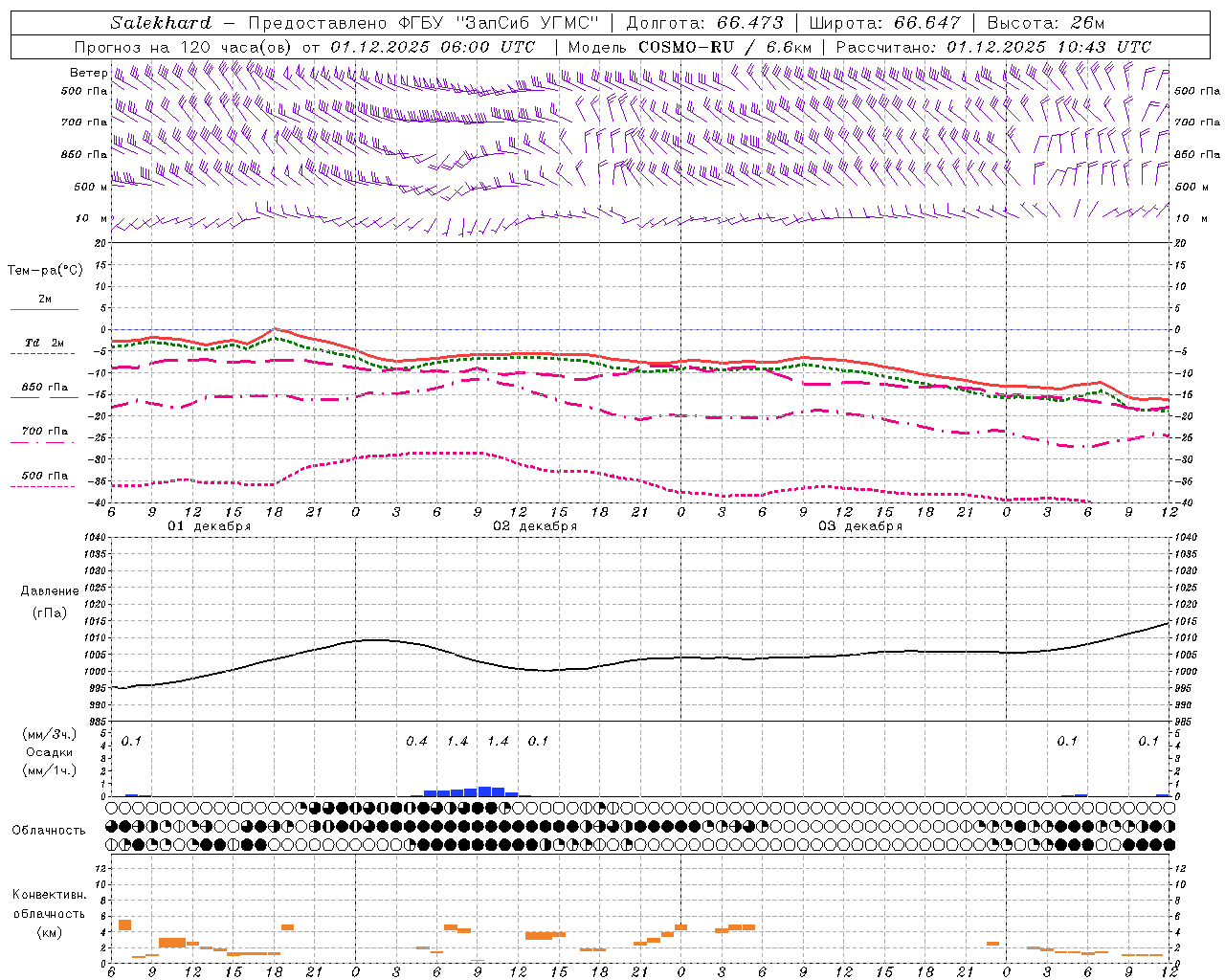Click the dash-dot line sample under 700 гПа
This screenshot has height=980, width=1225.
point(44,442)
